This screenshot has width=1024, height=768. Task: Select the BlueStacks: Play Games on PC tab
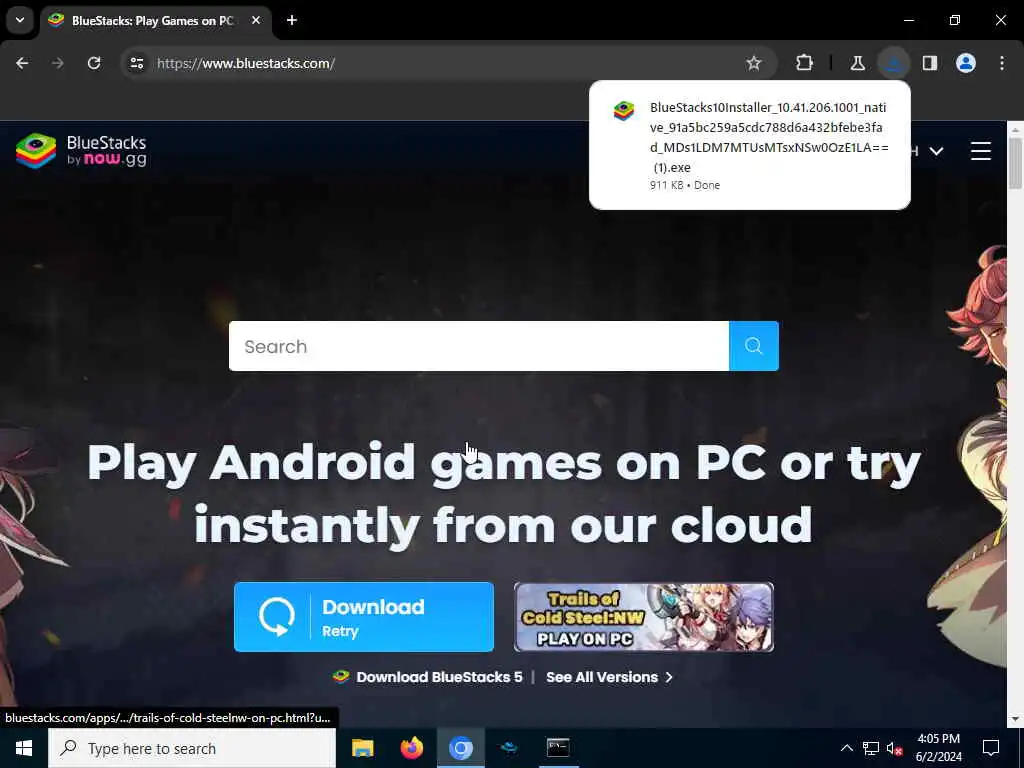(x=153, y=20)
